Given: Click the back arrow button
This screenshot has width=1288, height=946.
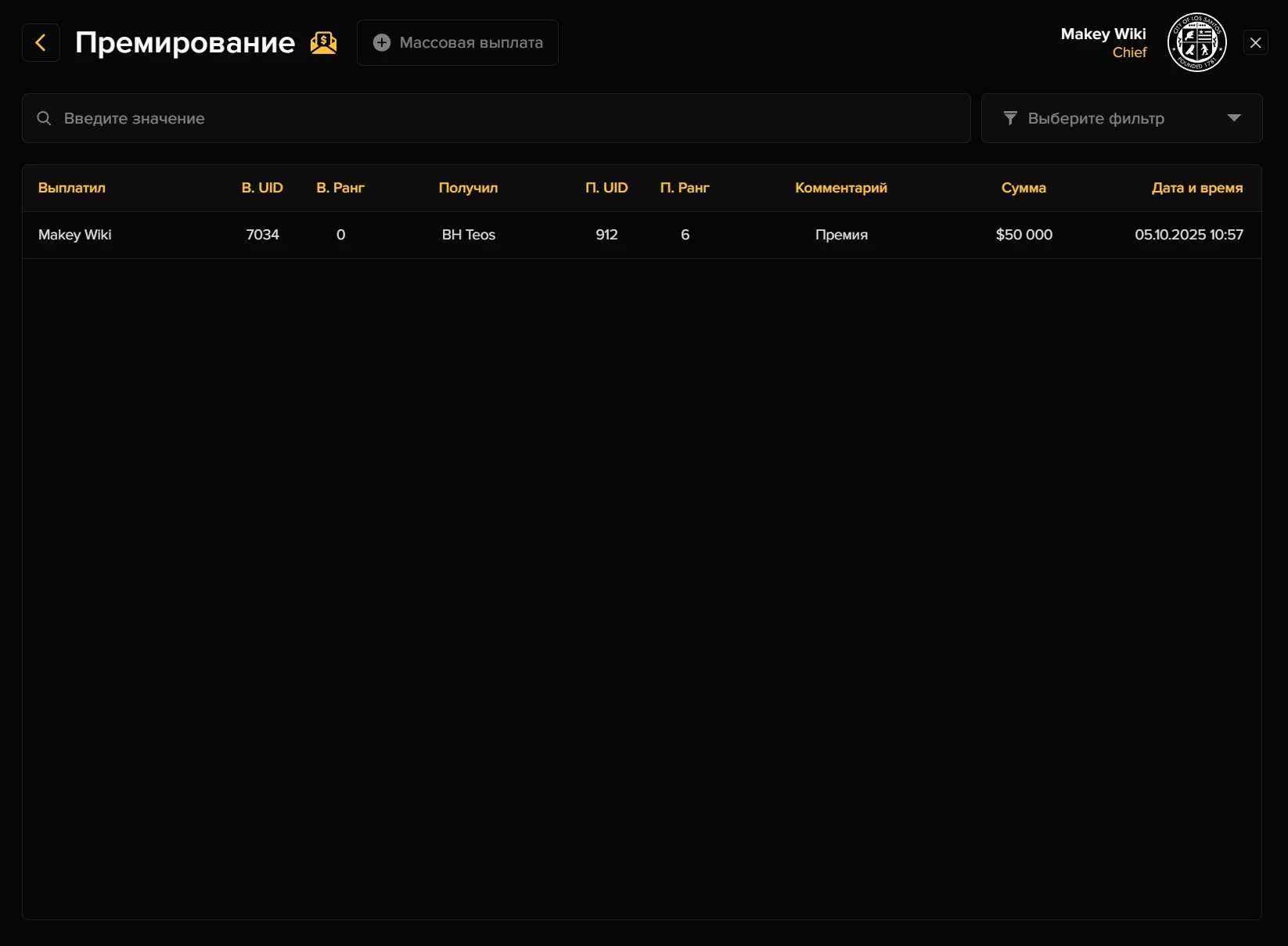Looking at the screenshot, I should click(x=41, y=42).
